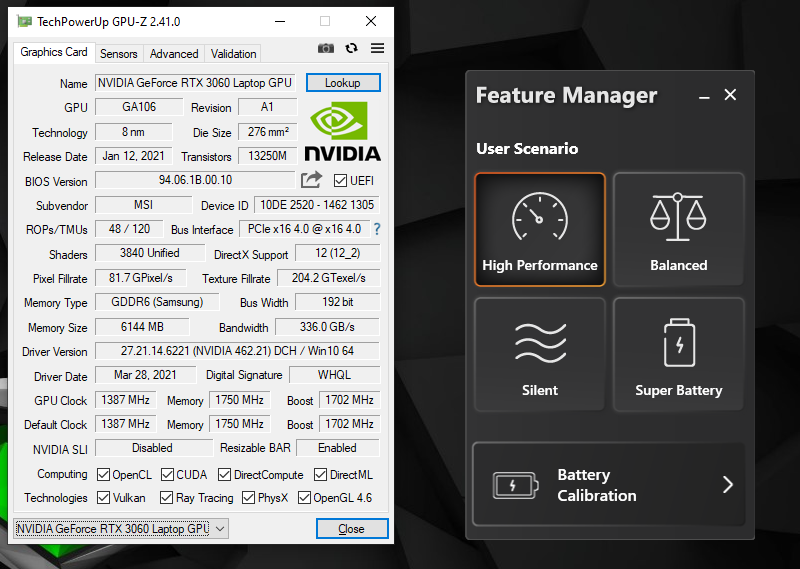The width and height of the screenshot is (800, 569).
Task: Minimize the Feature Manager window
Action: (704, 95)
